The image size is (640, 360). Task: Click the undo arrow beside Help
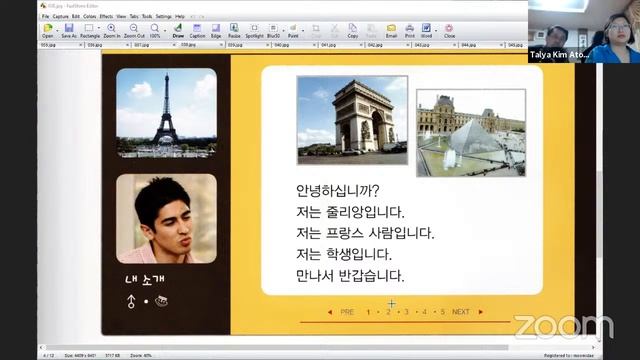[193, 17]
